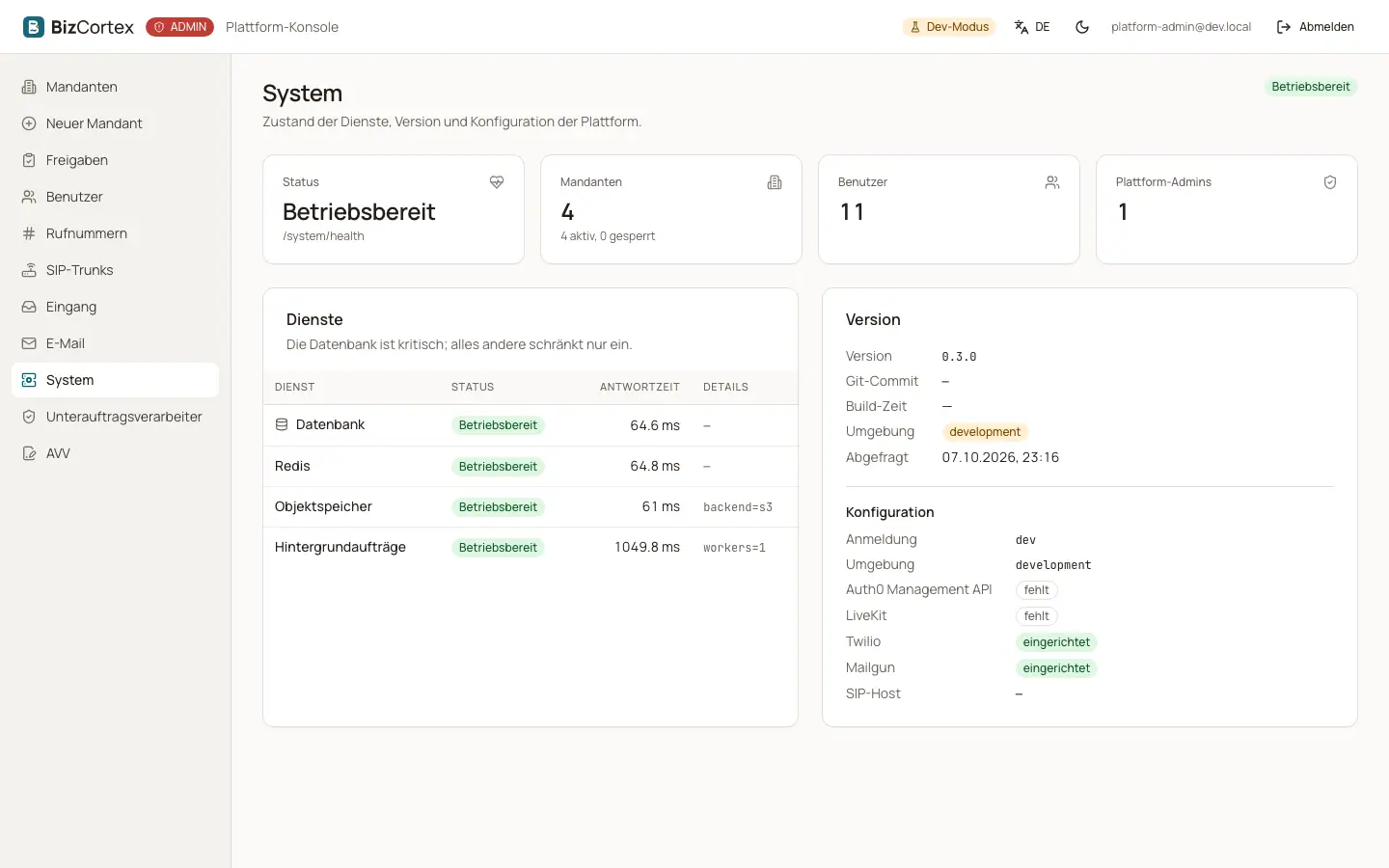The height and width of the screenshot is (868, 1389).
Task: Click the Twilio eingerichtet badge
Action: click(x=1056, y=642)
